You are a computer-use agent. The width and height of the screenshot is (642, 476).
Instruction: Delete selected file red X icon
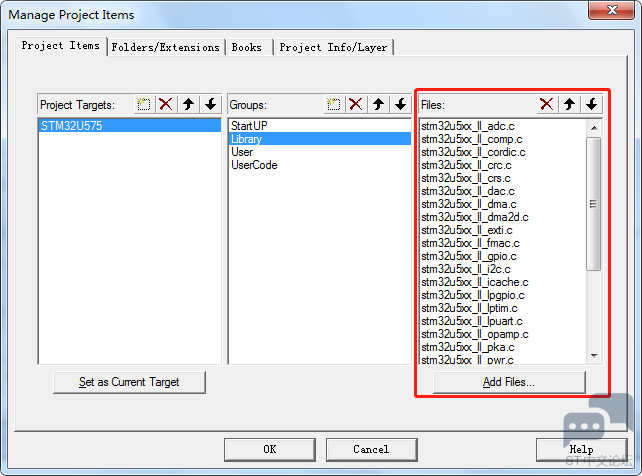pos(547,104)
